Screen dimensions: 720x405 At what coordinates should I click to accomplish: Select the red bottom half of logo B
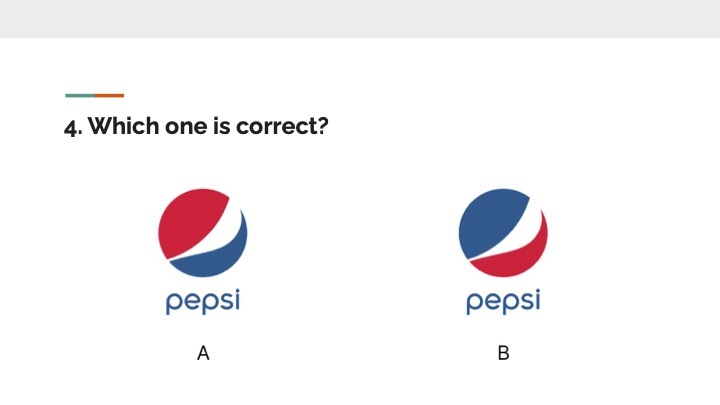tap(520, 258)
